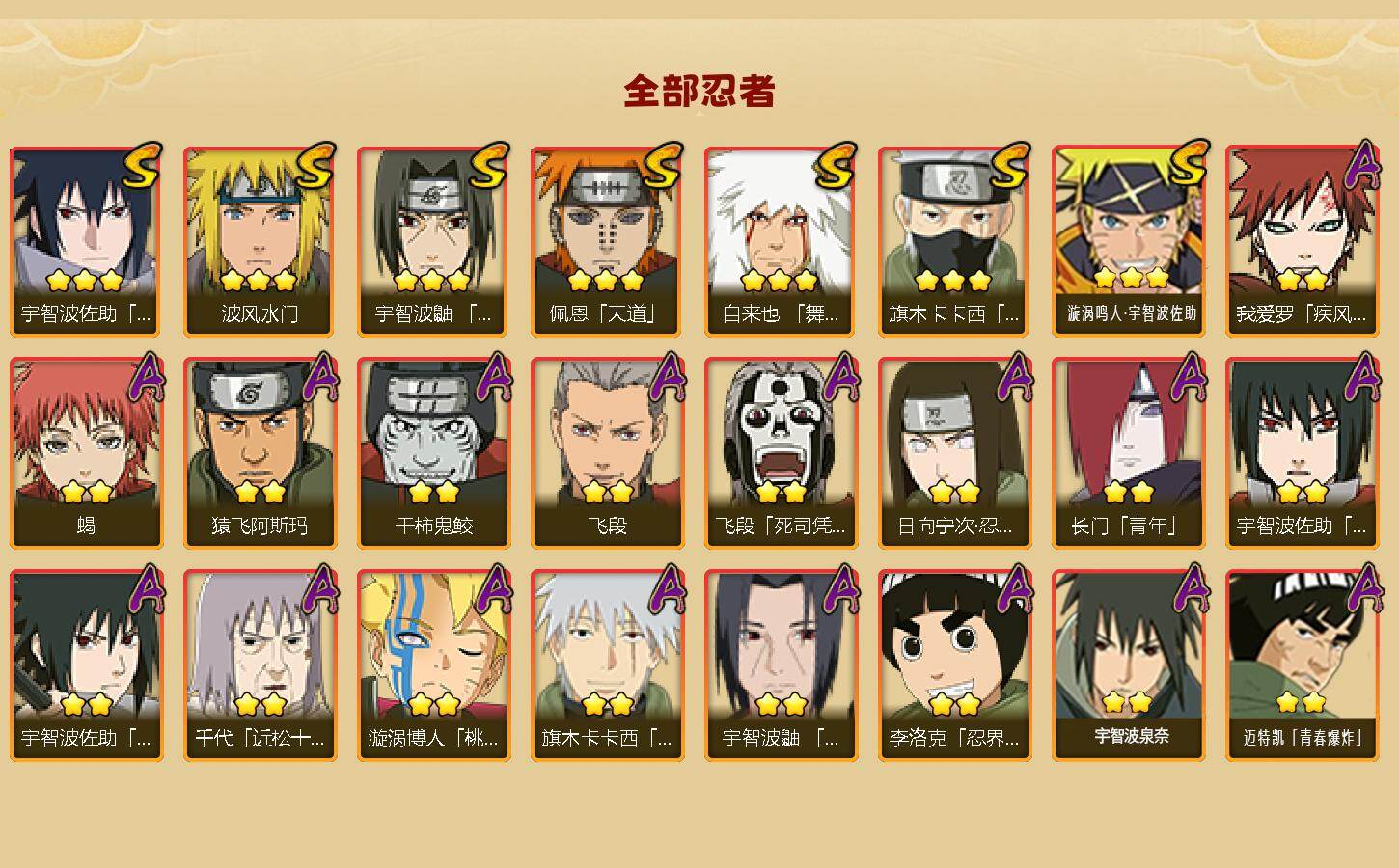
Task: Click the 波风水门 name label
Action: 260,313
